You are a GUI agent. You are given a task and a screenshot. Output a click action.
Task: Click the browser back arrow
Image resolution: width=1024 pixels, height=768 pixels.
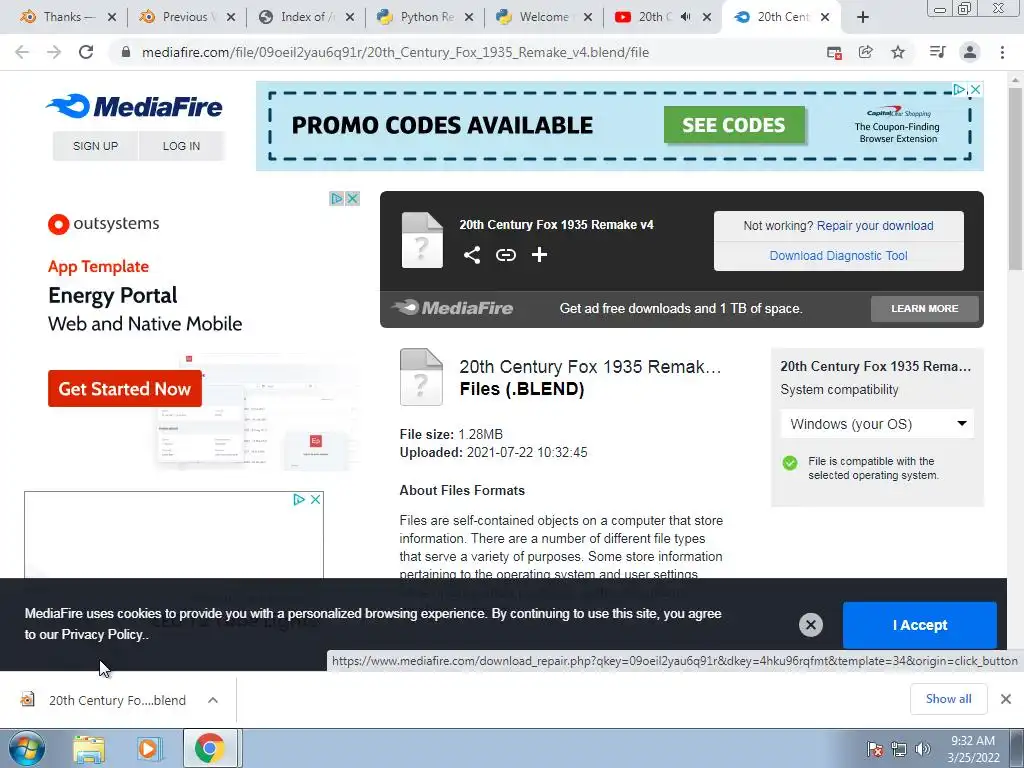[22, 52]
